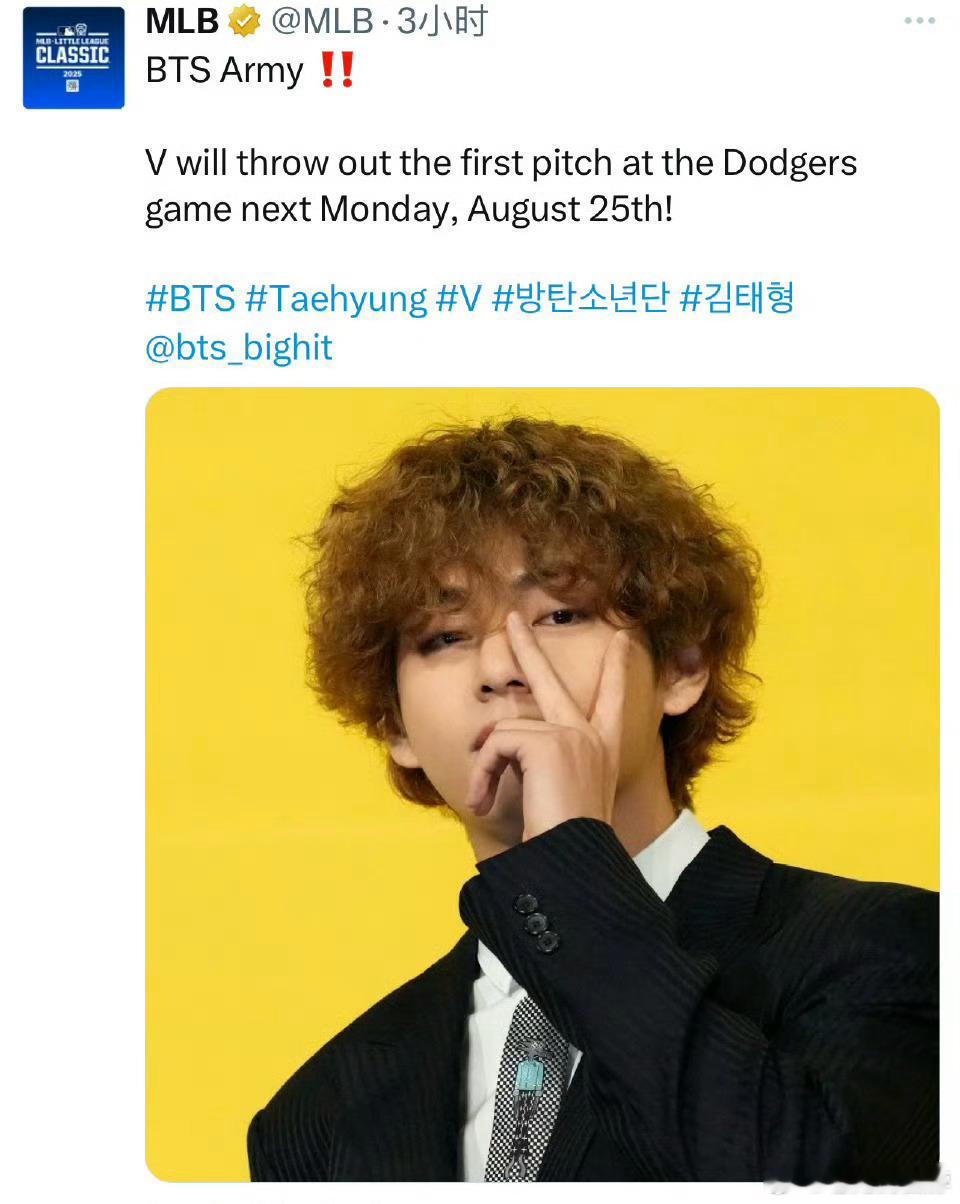Screen dimensions: 960x1204
Task: Click the red double exclamation emoji
Action: pyautogui.click(x=337, y=72)
